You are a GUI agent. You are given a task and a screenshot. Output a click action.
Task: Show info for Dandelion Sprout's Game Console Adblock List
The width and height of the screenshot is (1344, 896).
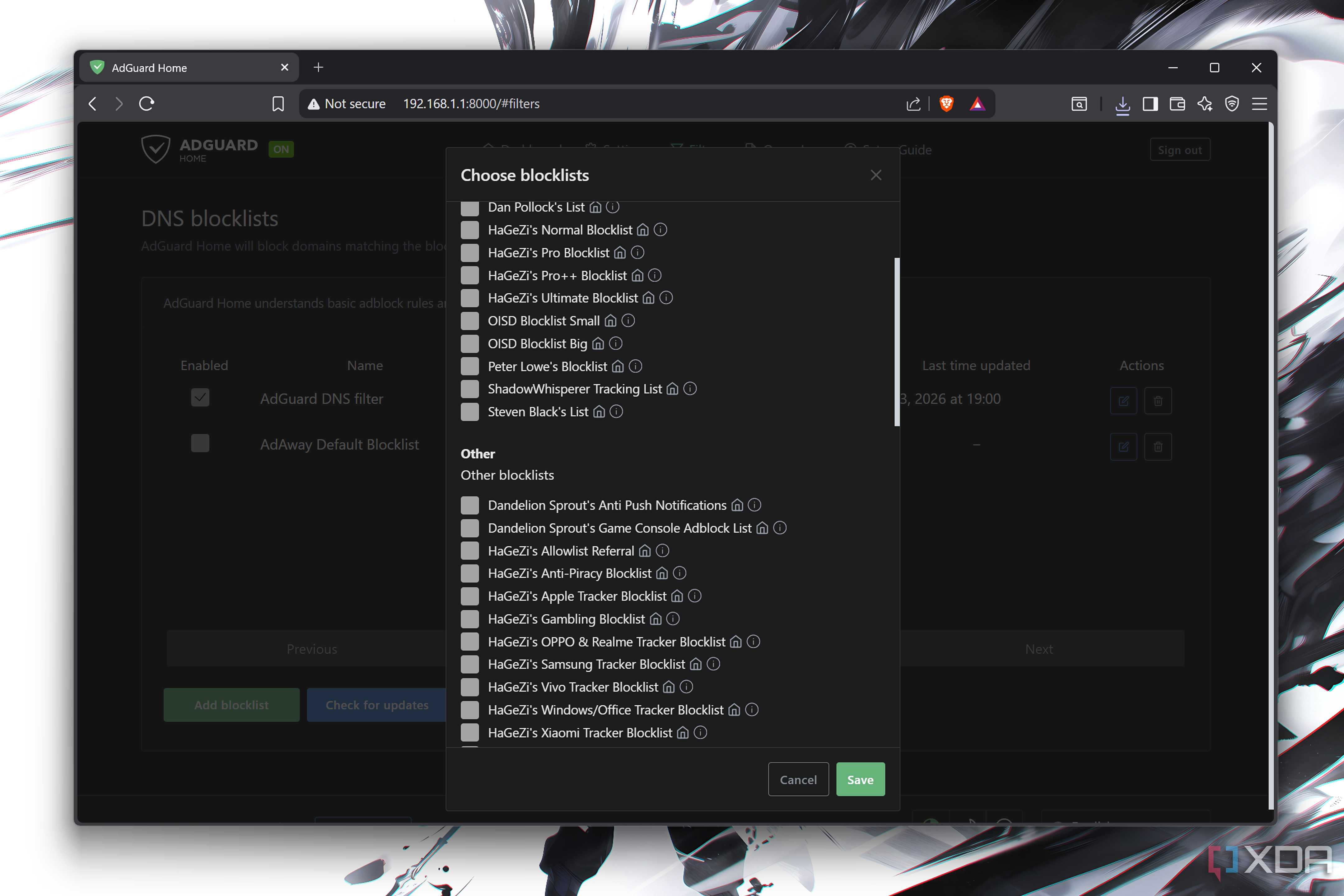click(x=780, y=528)
